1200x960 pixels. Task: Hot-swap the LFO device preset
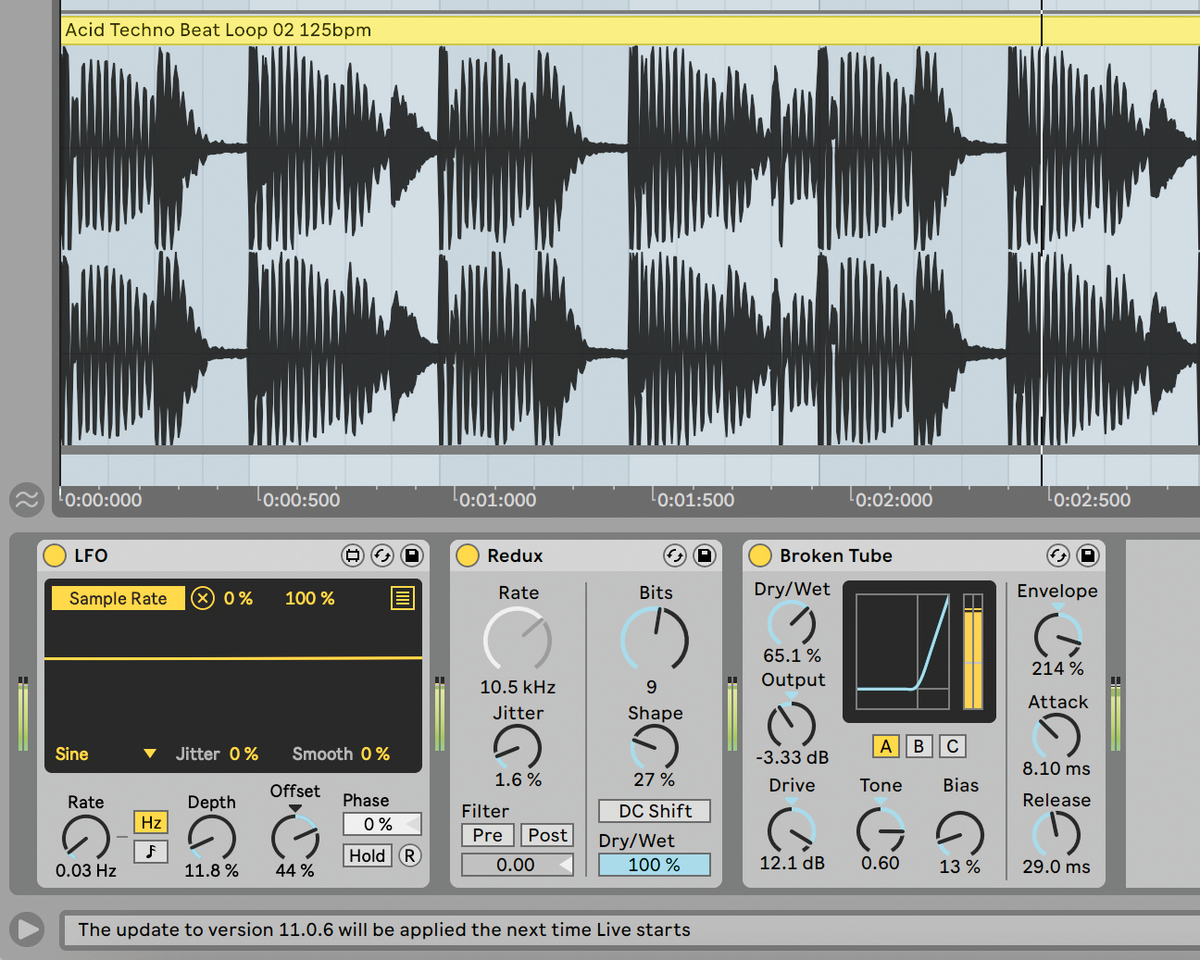pos(381,555)
